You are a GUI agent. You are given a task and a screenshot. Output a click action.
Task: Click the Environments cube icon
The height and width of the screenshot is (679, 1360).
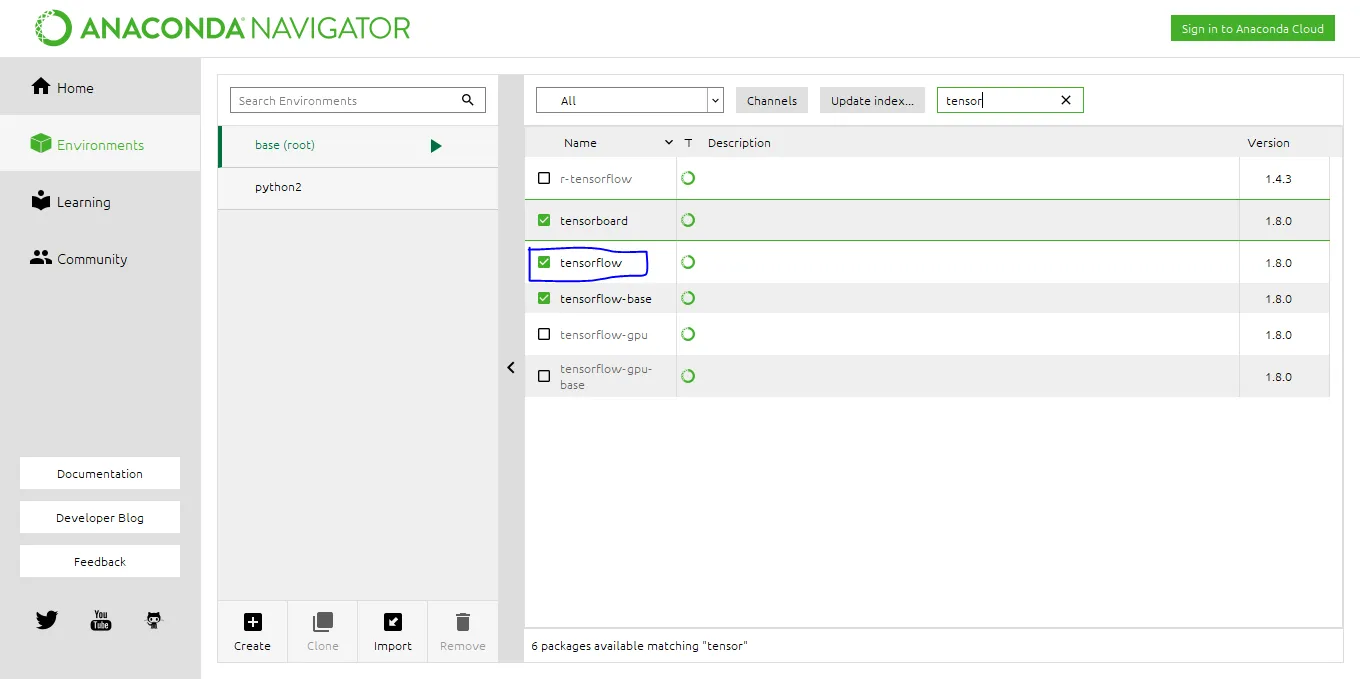click(41, 144)
